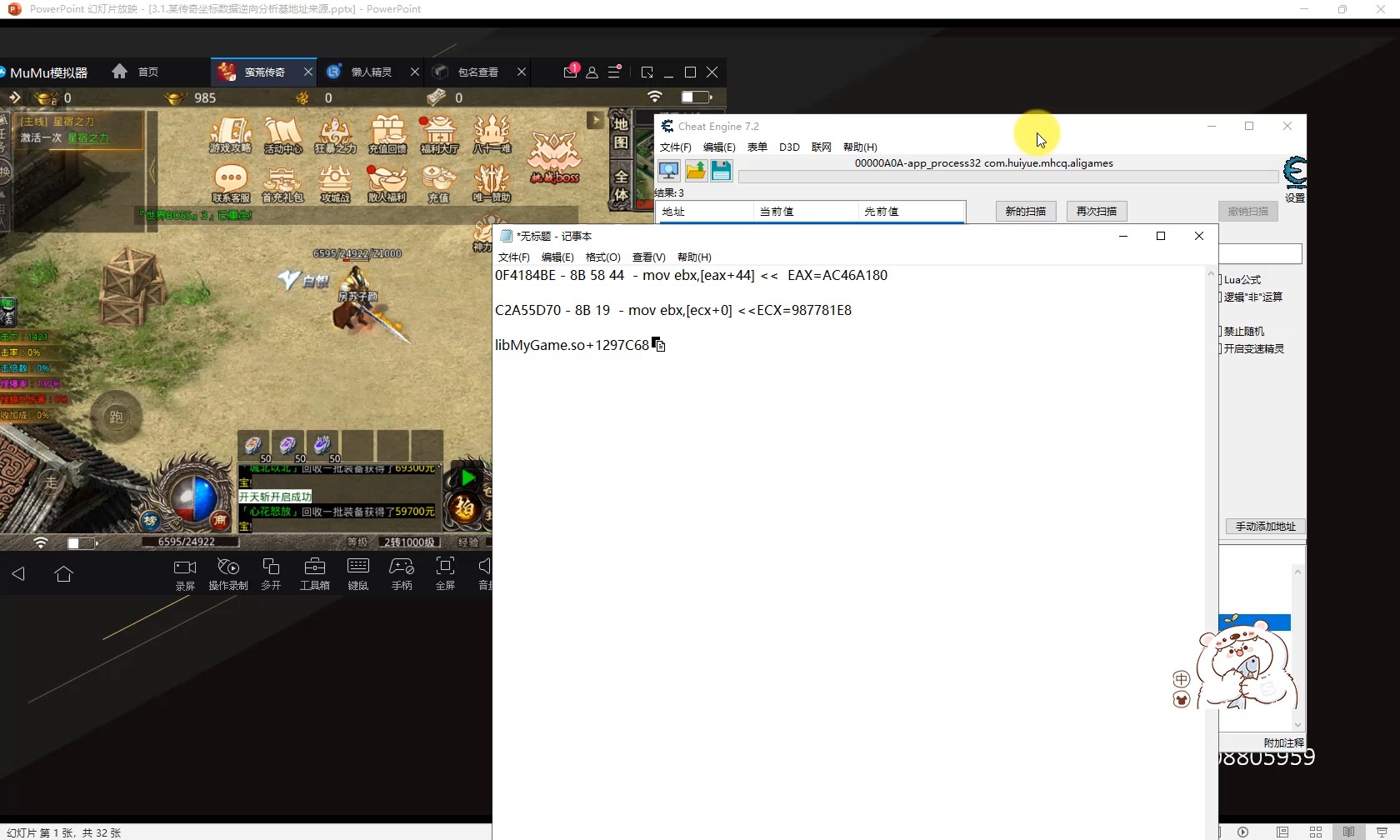Click the MuMu 全屏 fullscreen icon
This screenshot has width=1400, height=840.
445,574
